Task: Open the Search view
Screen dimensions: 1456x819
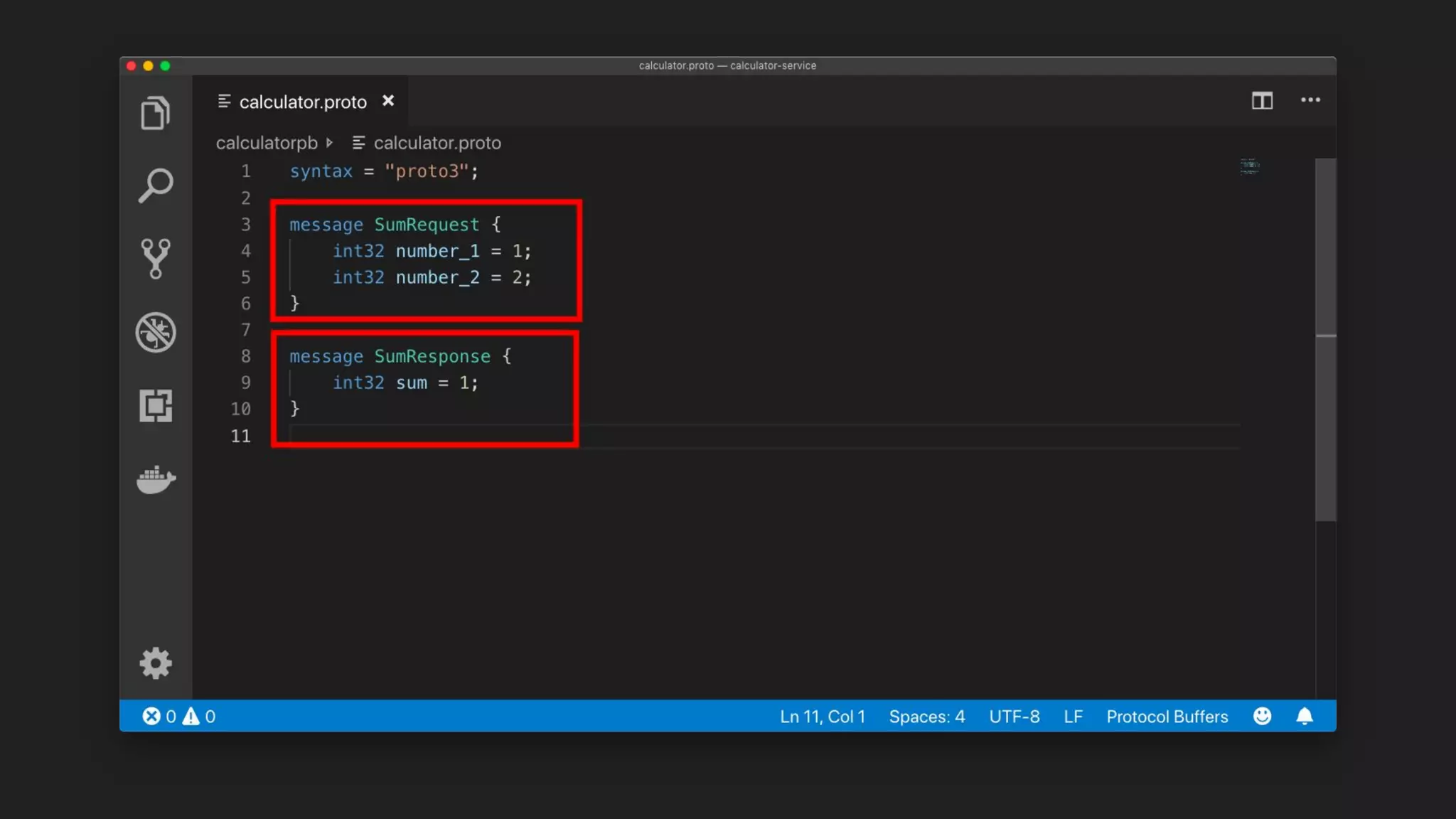Action: [x=155, y=186]
